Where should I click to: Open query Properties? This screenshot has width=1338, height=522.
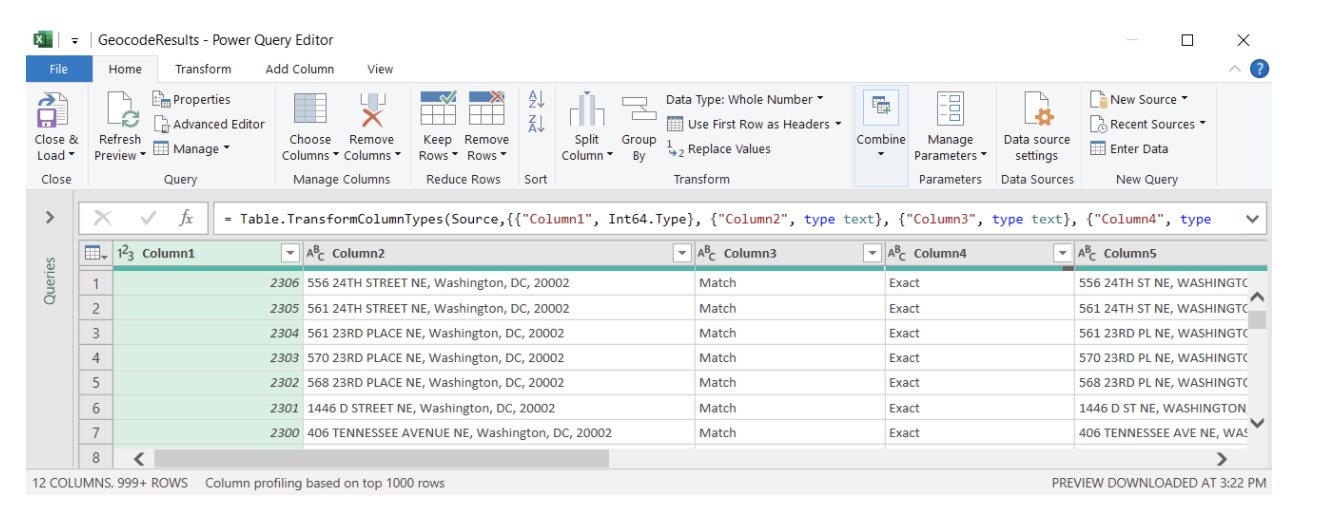[192, 99]
